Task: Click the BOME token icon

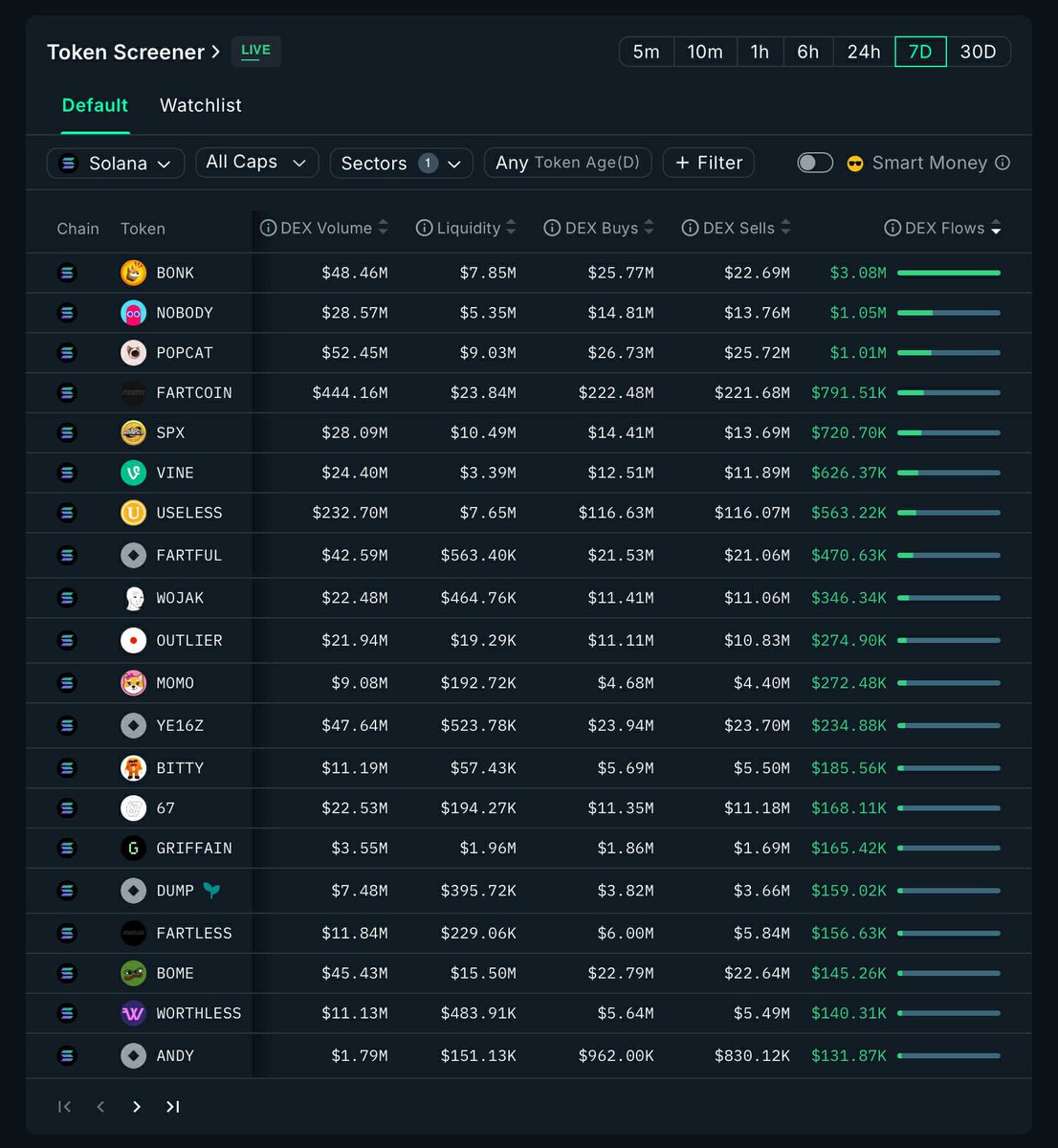Action: [x=133, y=973]
